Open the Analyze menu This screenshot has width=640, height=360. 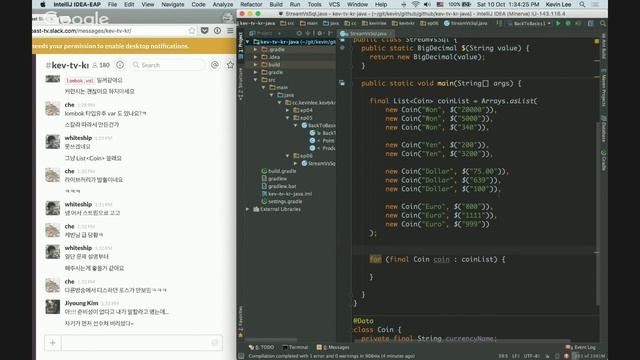pyautogui.click(x=223, y=4)
